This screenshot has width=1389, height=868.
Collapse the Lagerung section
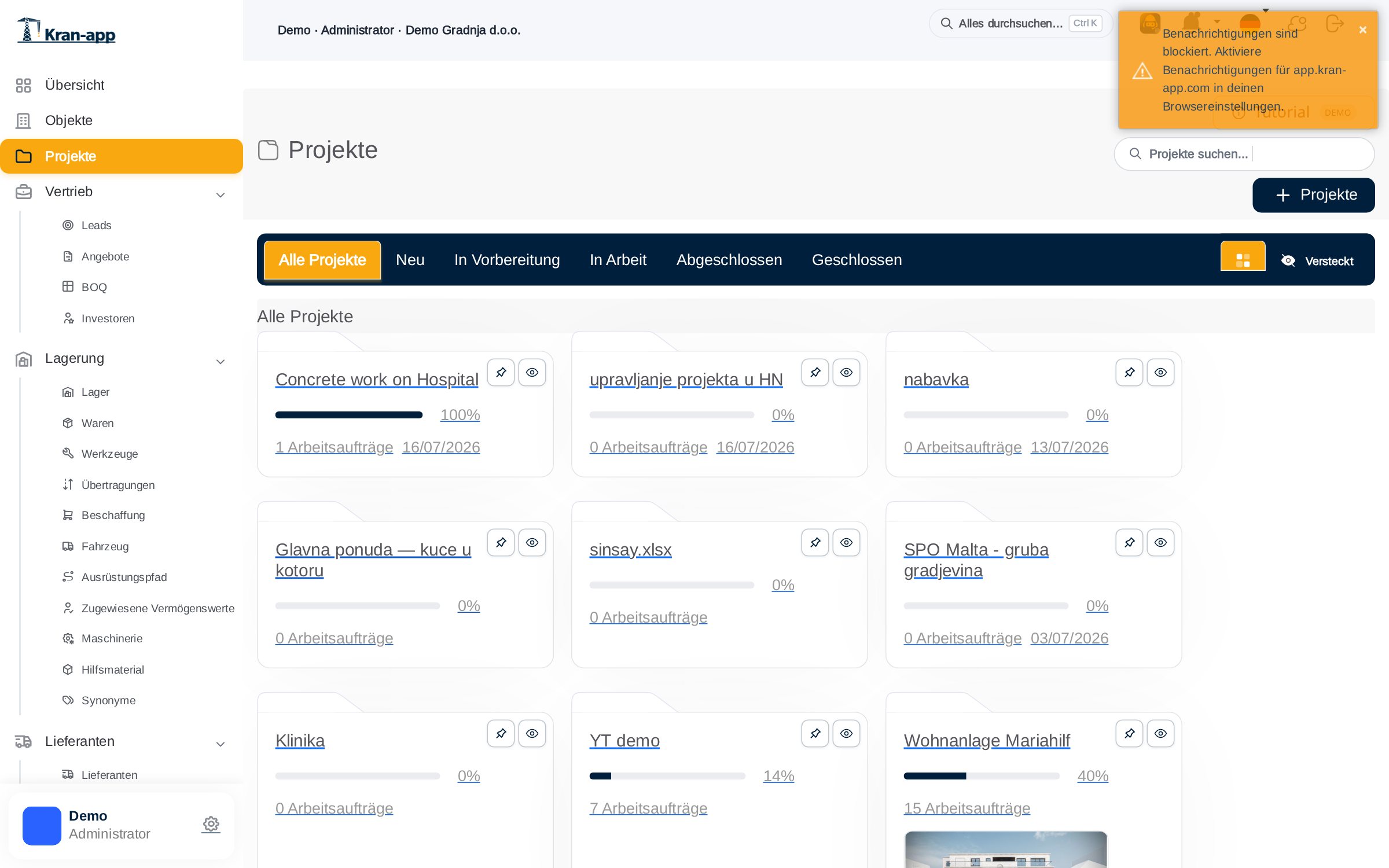221,361
